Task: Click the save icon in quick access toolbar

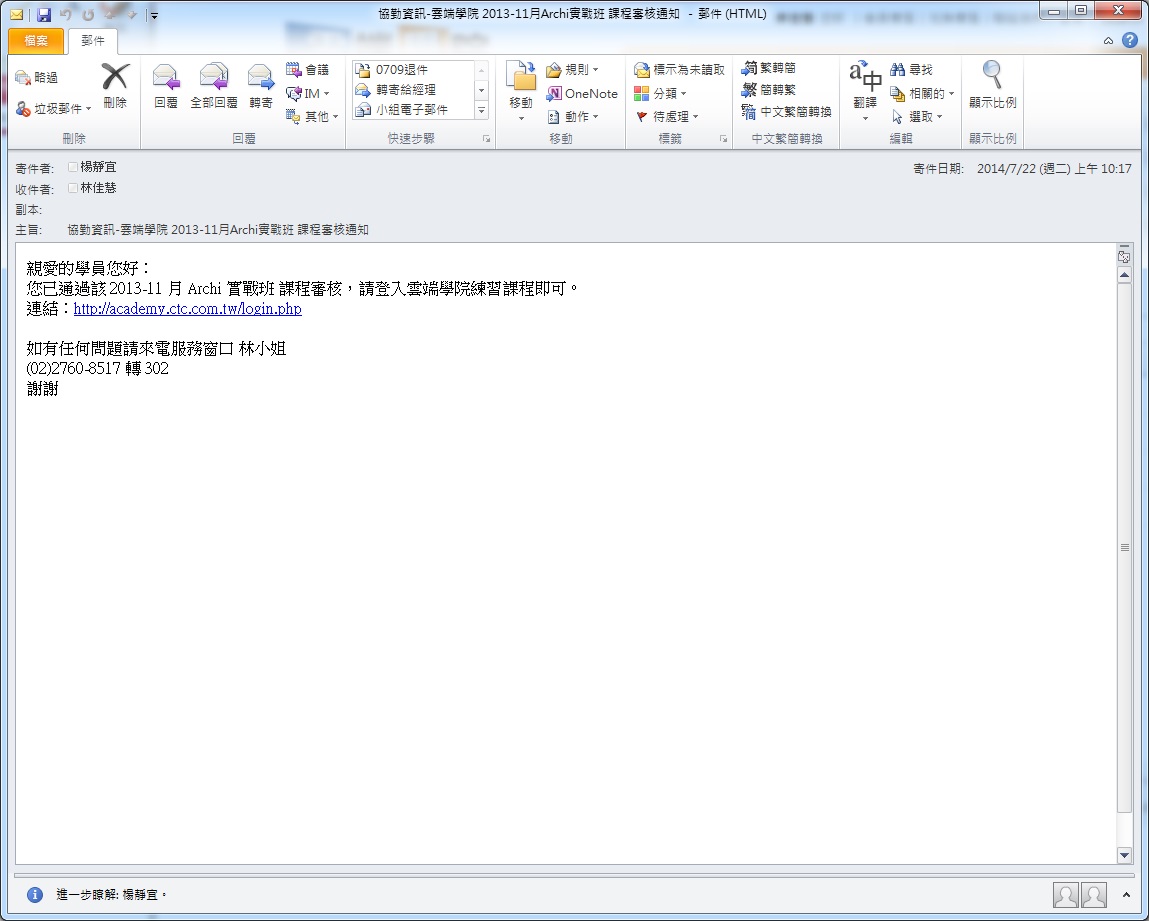Action: tap(44, 15)
